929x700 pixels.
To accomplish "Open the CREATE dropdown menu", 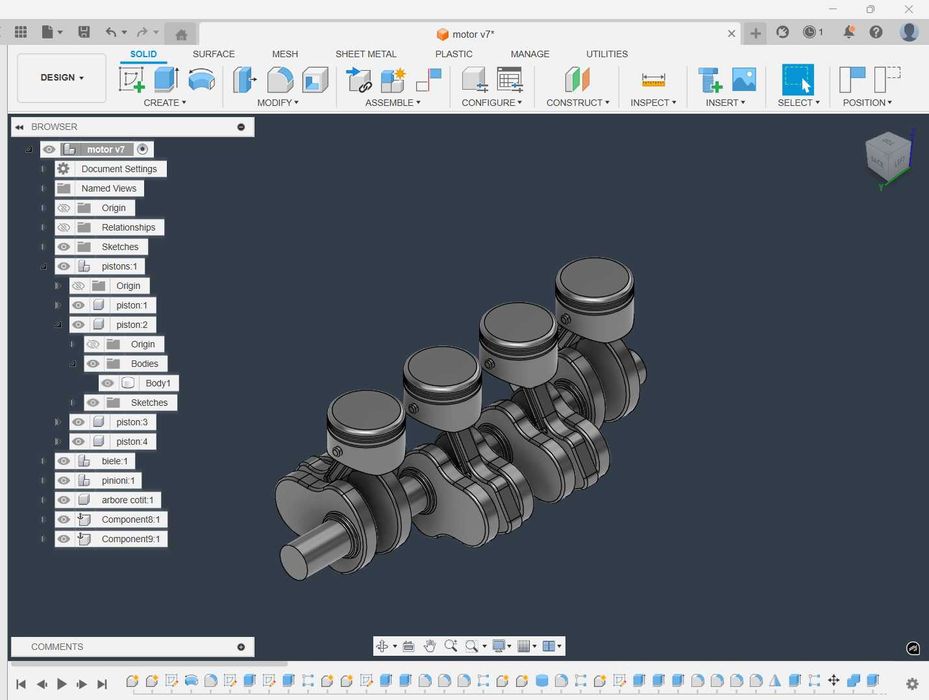I will [x=165, y=103].
